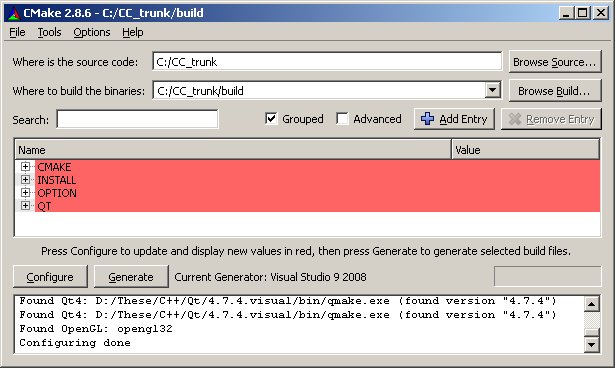Click the grey X Remove Entry icon
The image size is (615, 368).
[x=515, y=119]
